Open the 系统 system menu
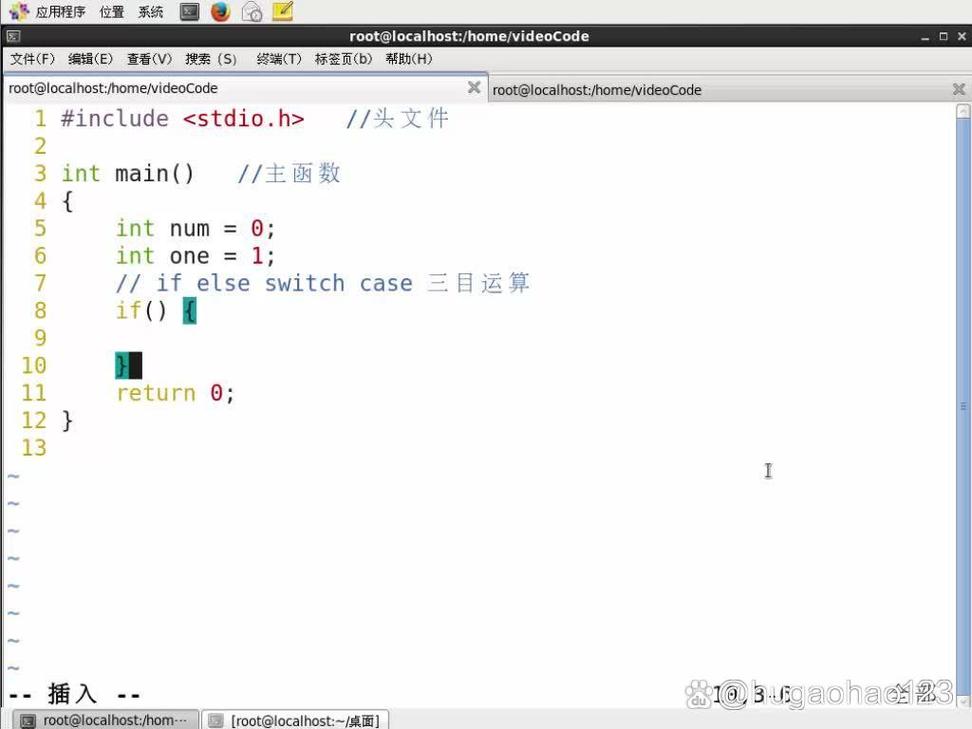 click(x=151, y=12)
